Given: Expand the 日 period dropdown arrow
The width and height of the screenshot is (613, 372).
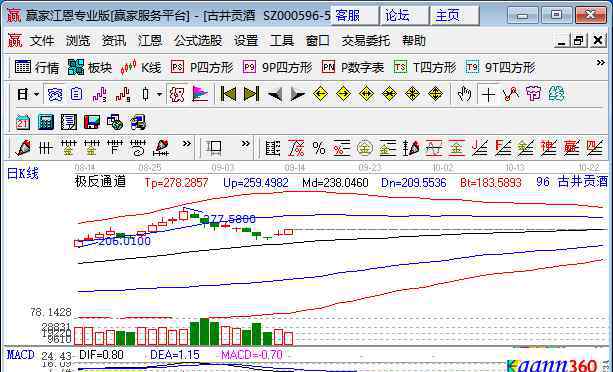Looking at the screenshot, I should [36, 94].
